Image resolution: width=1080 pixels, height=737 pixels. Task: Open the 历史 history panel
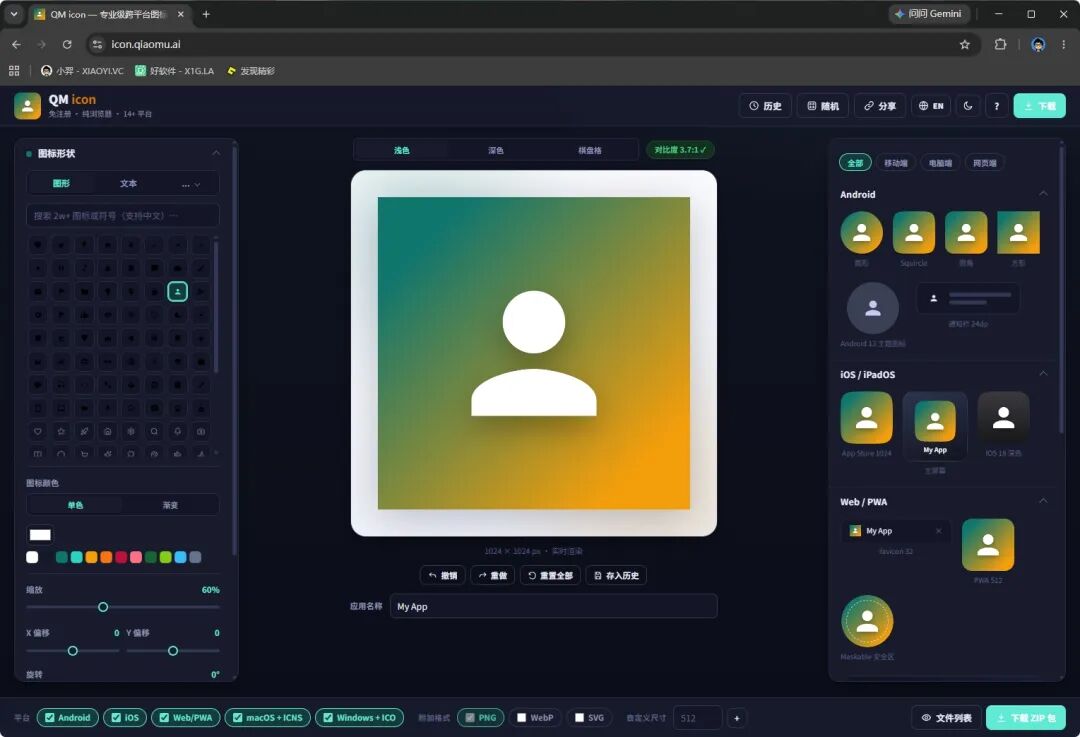[x=765, y=106]
